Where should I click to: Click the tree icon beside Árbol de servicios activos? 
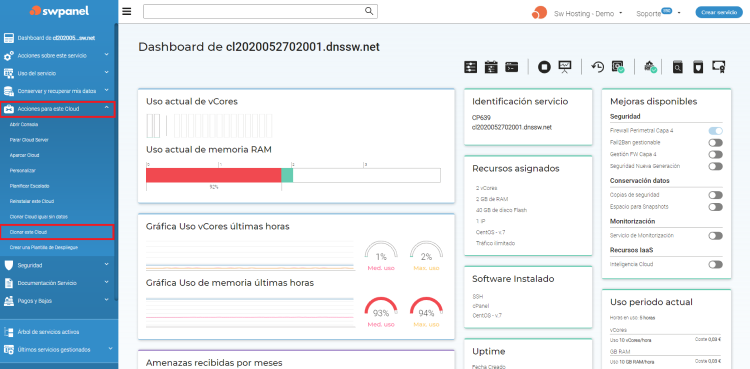coord(9,332)
